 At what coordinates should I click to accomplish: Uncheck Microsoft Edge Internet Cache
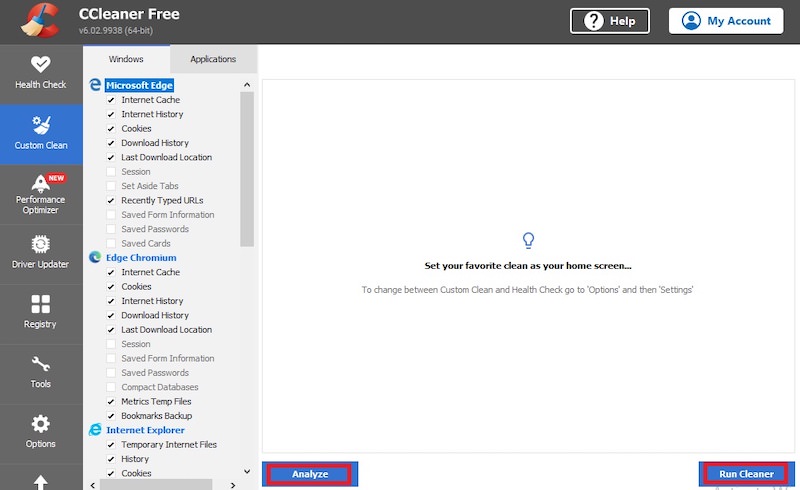(x=111, y=100)
